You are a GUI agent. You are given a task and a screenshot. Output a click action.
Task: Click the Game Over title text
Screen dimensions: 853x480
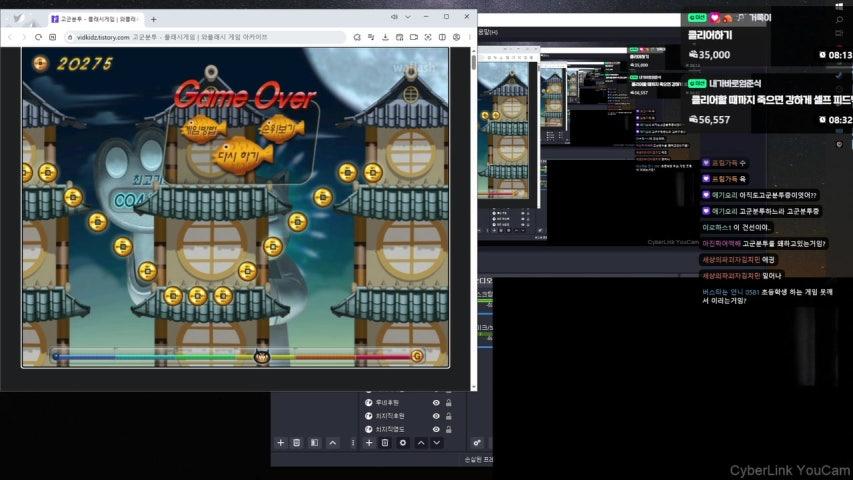245,96
